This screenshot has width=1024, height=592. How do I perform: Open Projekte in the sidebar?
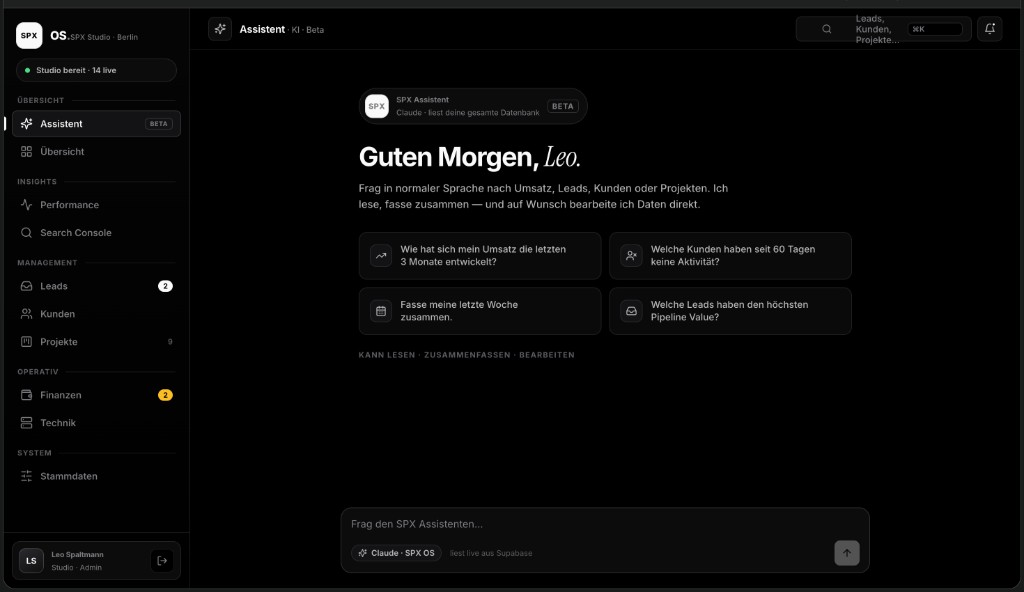(97, 342)
